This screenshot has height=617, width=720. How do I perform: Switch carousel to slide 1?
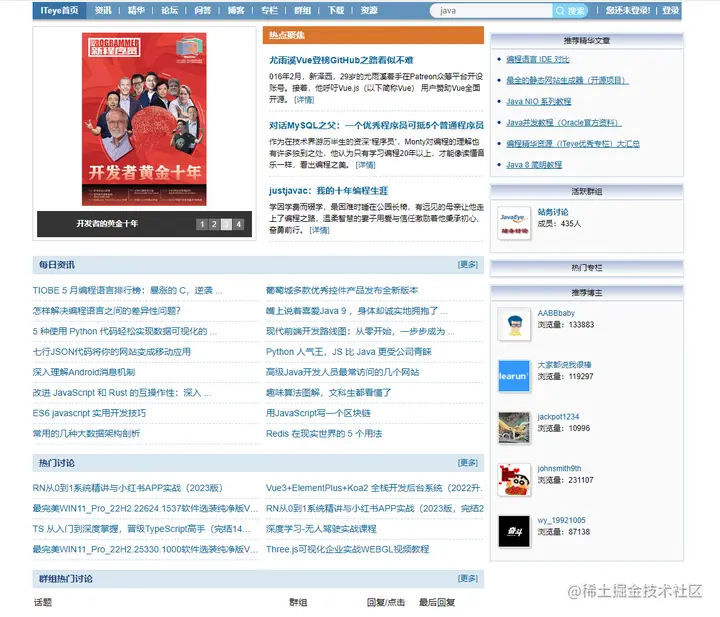pos(202,224)
